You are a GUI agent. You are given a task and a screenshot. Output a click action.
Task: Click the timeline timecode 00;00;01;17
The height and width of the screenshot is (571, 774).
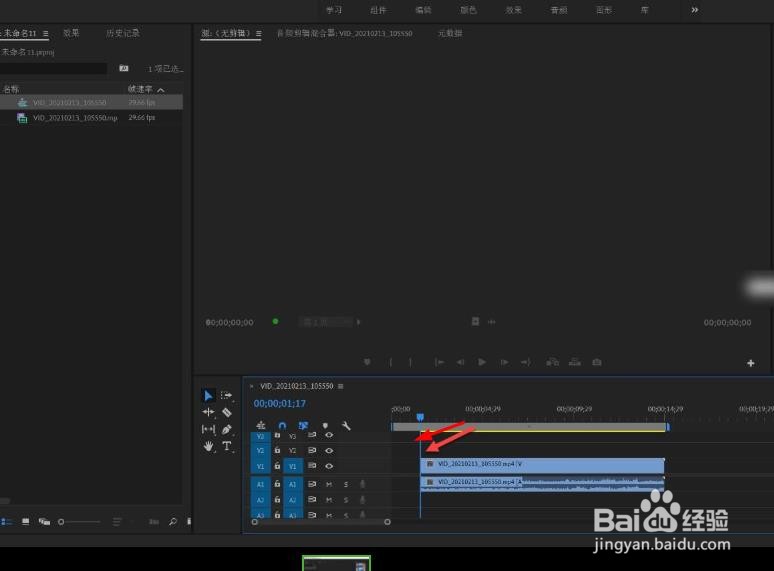tap(280, 404)
